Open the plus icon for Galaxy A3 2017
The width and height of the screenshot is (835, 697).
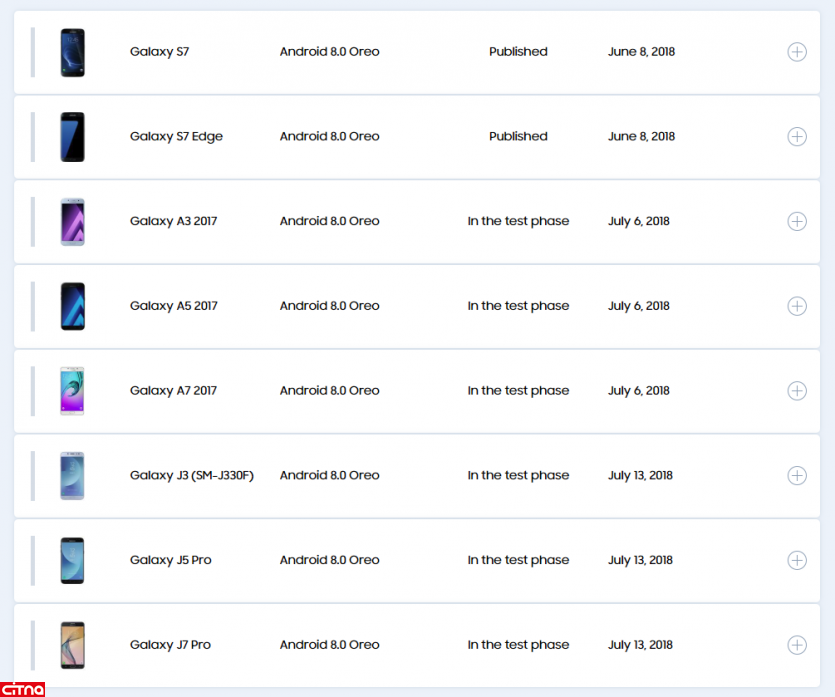797,222
